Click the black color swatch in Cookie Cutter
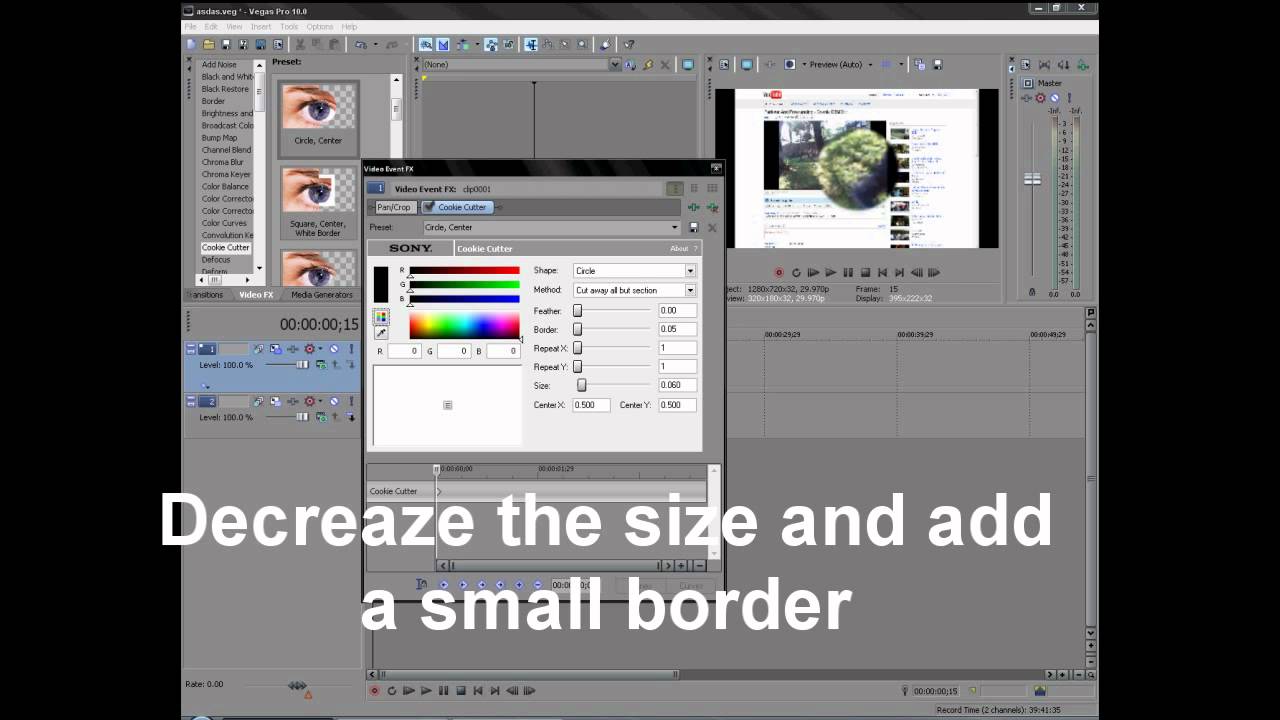 (x=381, y=284)
